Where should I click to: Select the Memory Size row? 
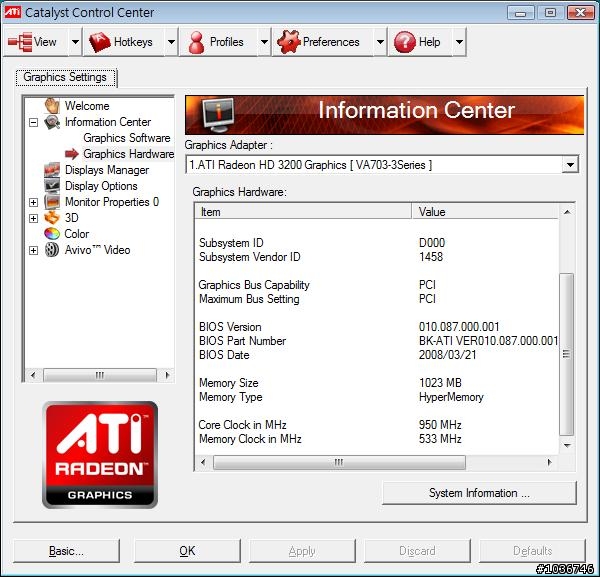(x=377, y=383)
